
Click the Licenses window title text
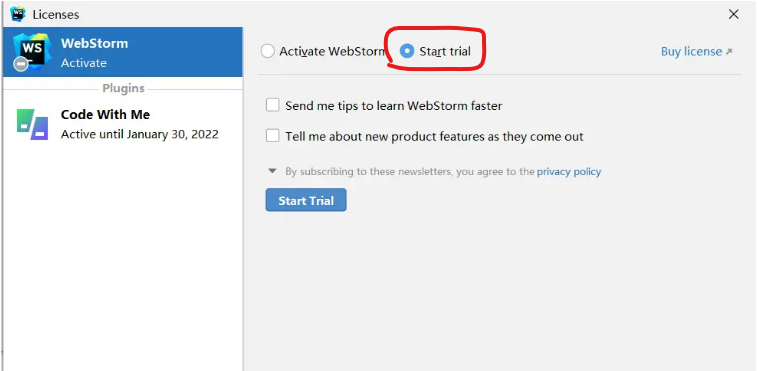(56, 15)
